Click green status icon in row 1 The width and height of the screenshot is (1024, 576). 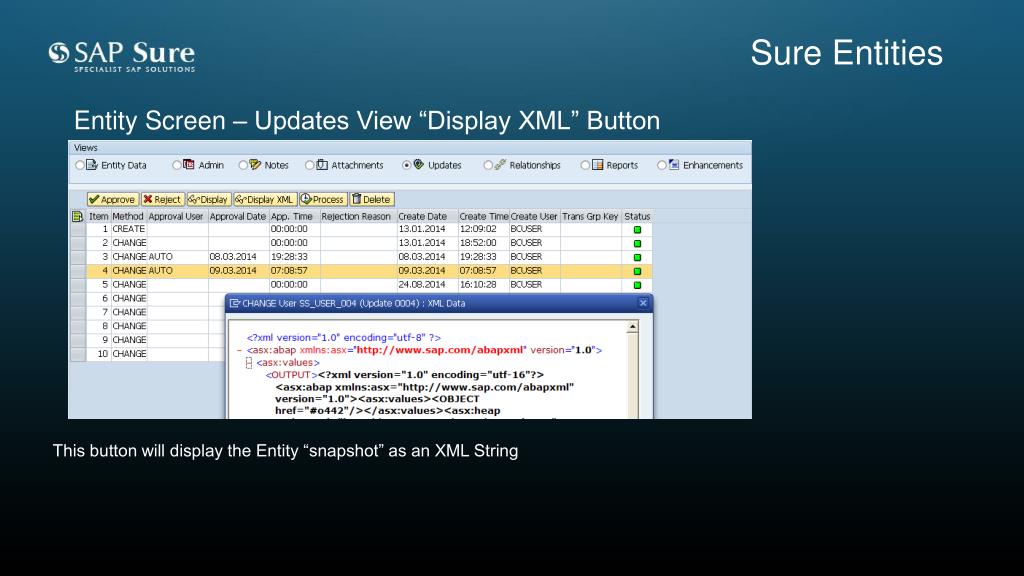click(637, 230)
